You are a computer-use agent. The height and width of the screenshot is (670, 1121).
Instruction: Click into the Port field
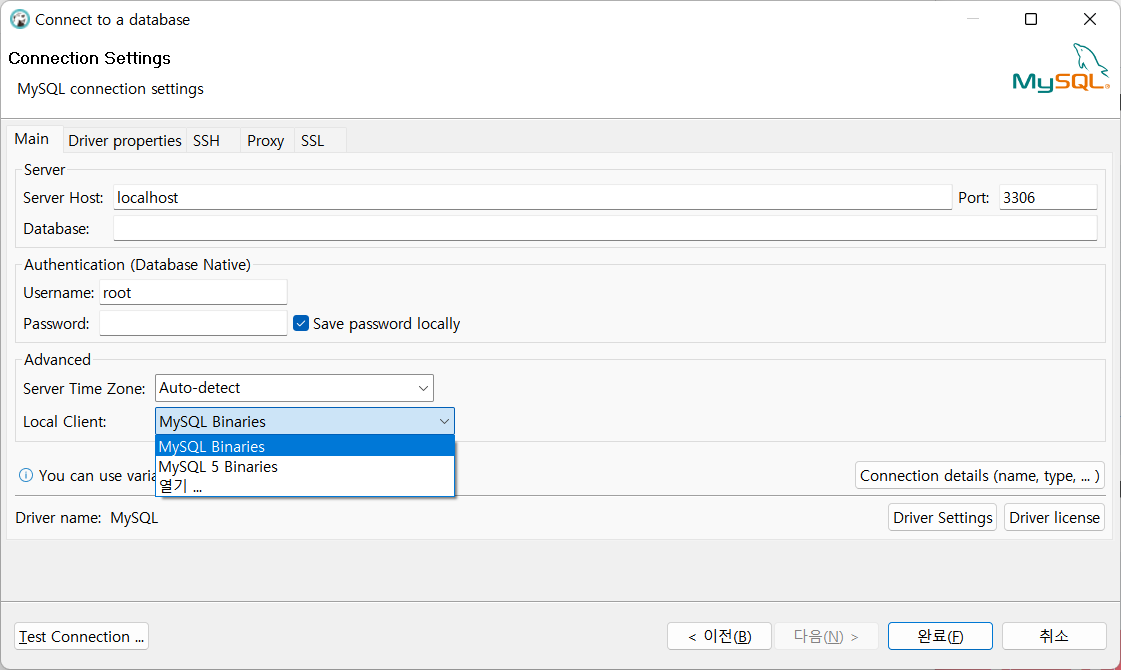[1048, 197]
